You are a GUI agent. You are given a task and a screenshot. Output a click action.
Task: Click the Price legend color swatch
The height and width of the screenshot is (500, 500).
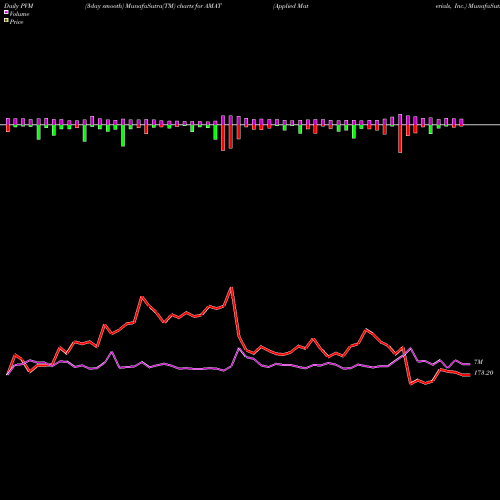click(6, 21)
